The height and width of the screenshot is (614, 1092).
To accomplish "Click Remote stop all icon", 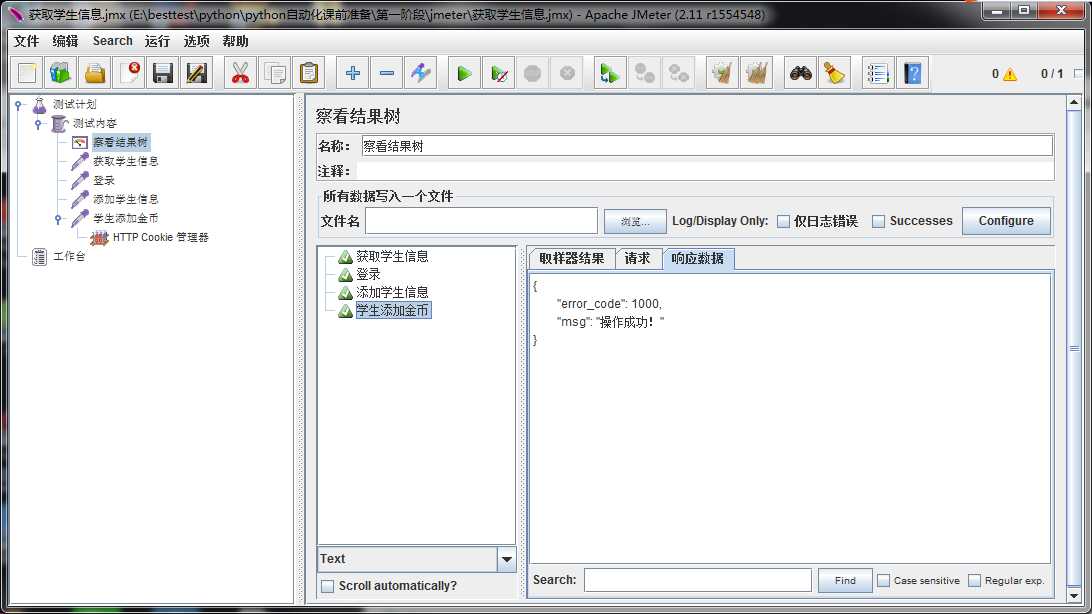I will pyautogui.click(x=644, y=73).
